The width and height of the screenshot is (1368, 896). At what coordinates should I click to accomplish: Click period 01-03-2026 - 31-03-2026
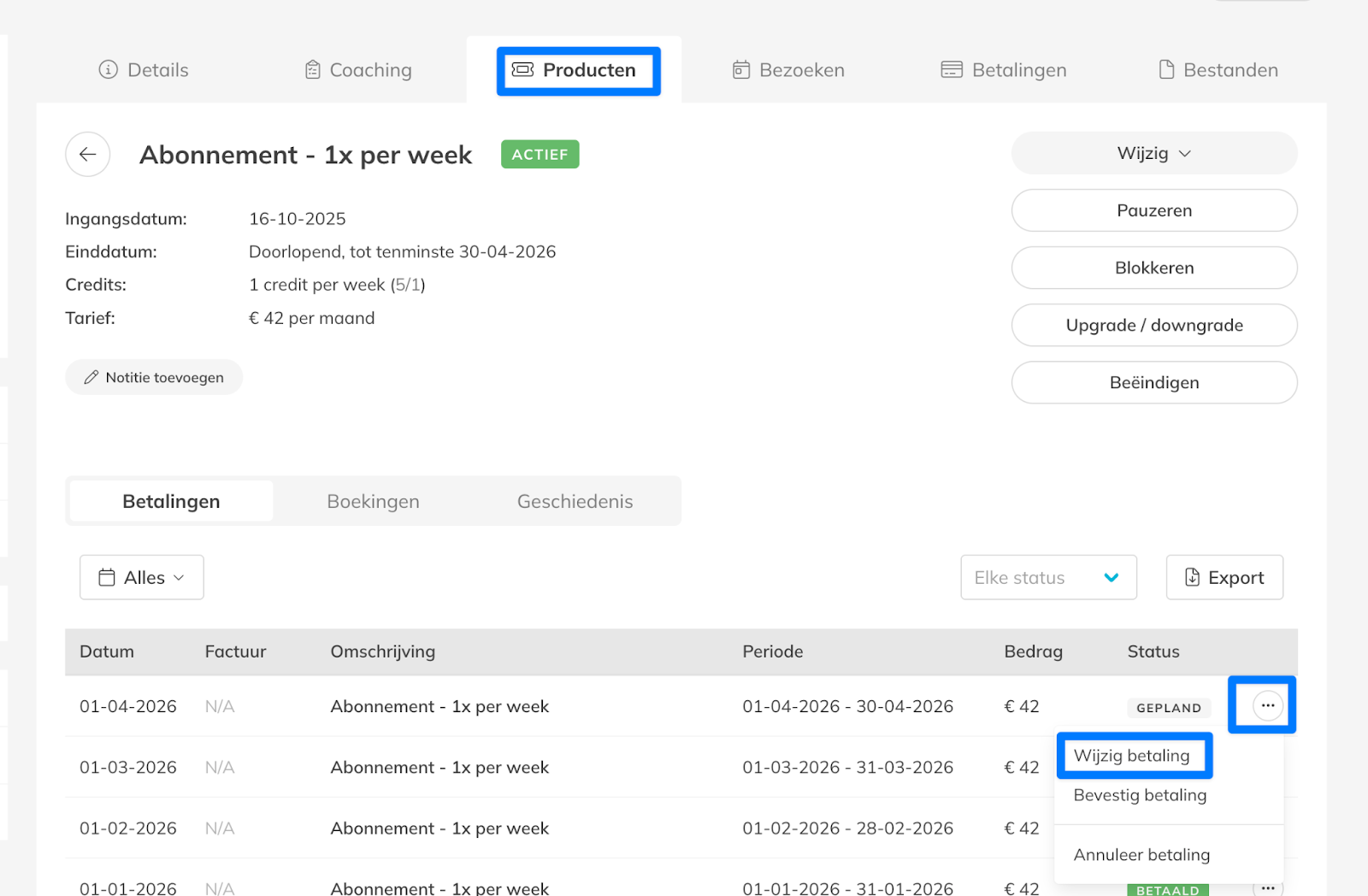848,768
